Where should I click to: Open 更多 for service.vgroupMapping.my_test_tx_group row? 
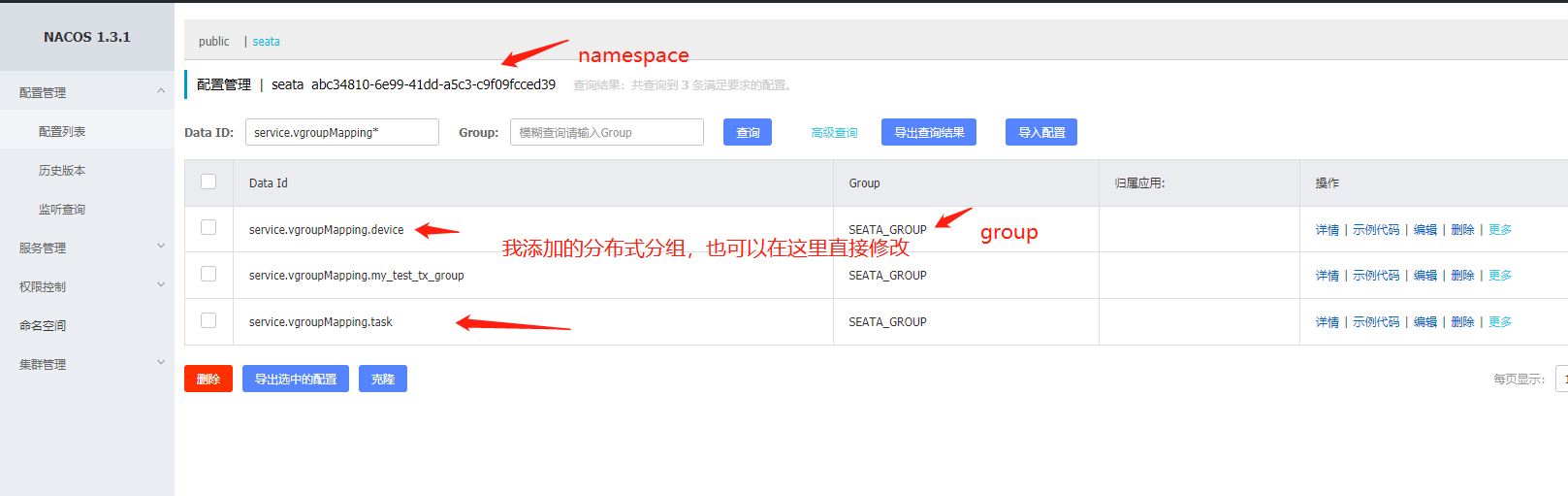1500,276
